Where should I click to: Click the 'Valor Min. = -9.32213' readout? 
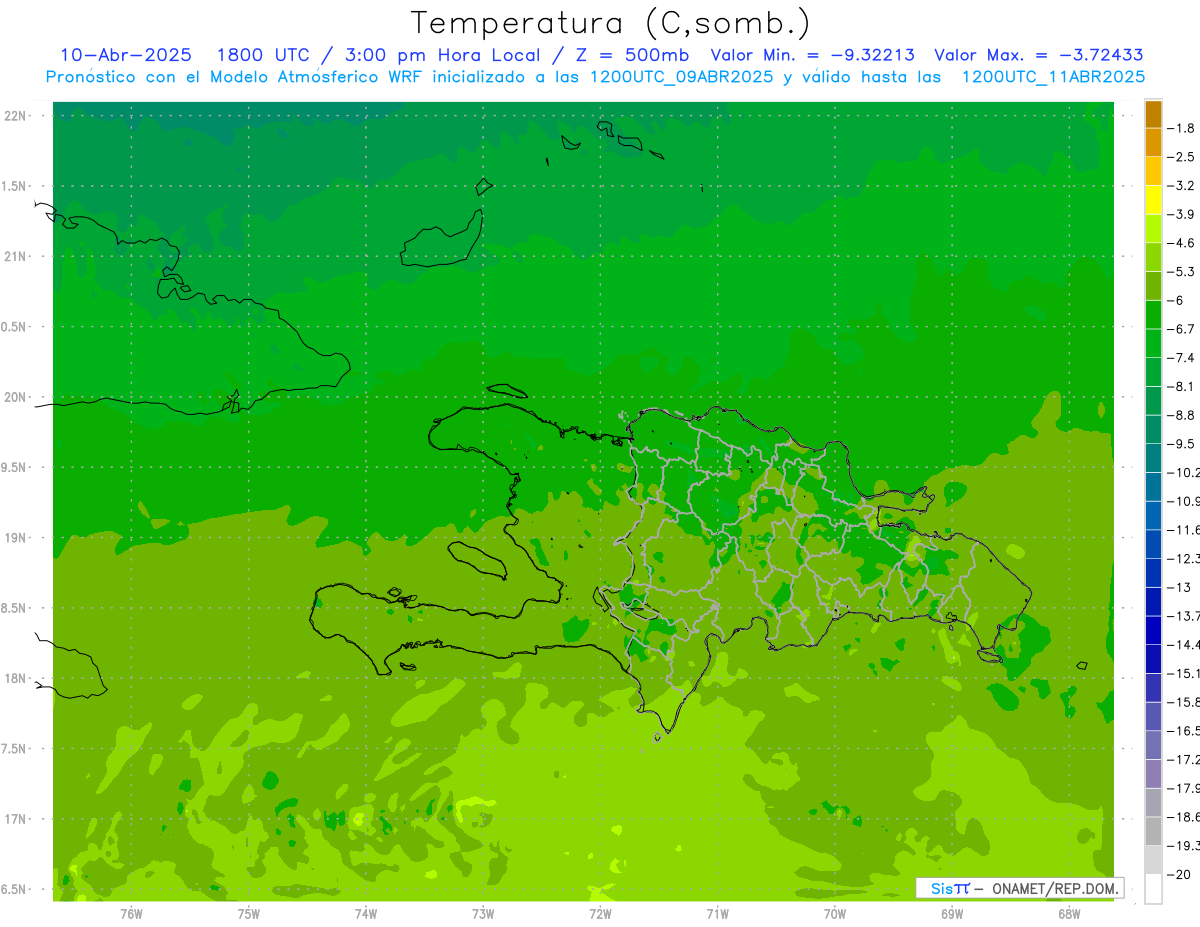812,55
